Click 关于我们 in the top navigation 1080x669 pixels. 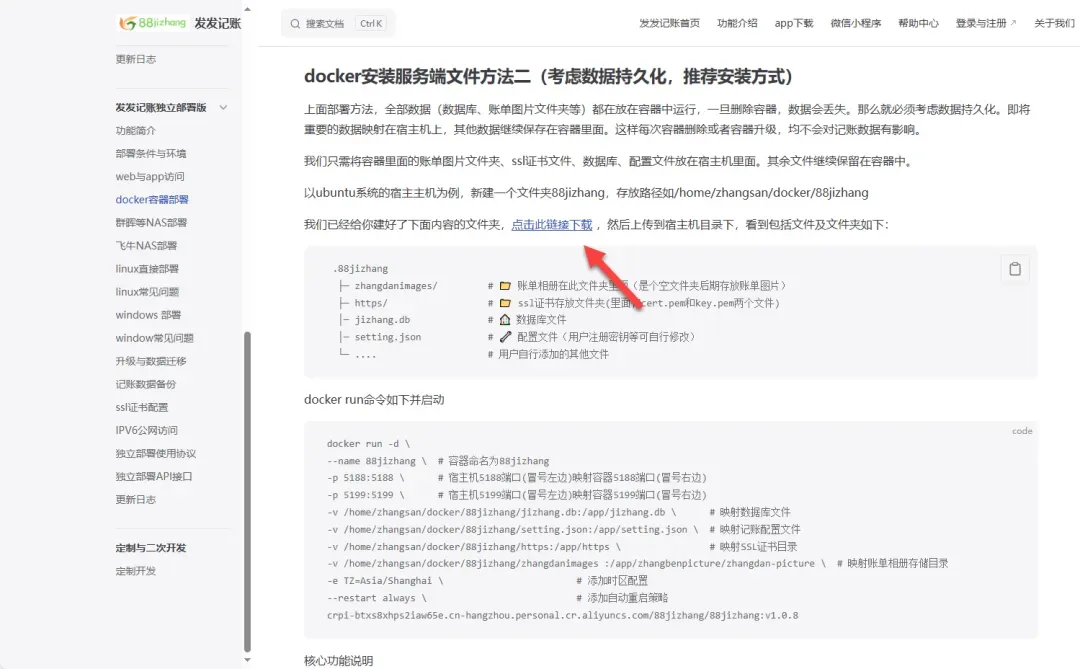[1055, 23]
